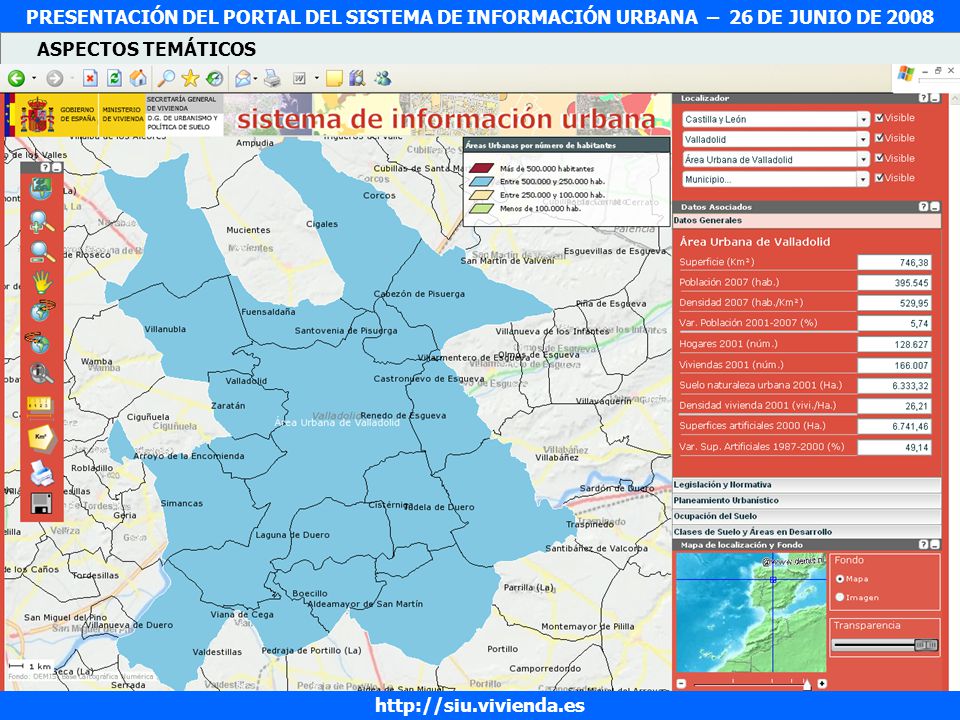Collapse Mapa de localización y Fondo panel
This screenshot has width=960, height=720.
935,544
